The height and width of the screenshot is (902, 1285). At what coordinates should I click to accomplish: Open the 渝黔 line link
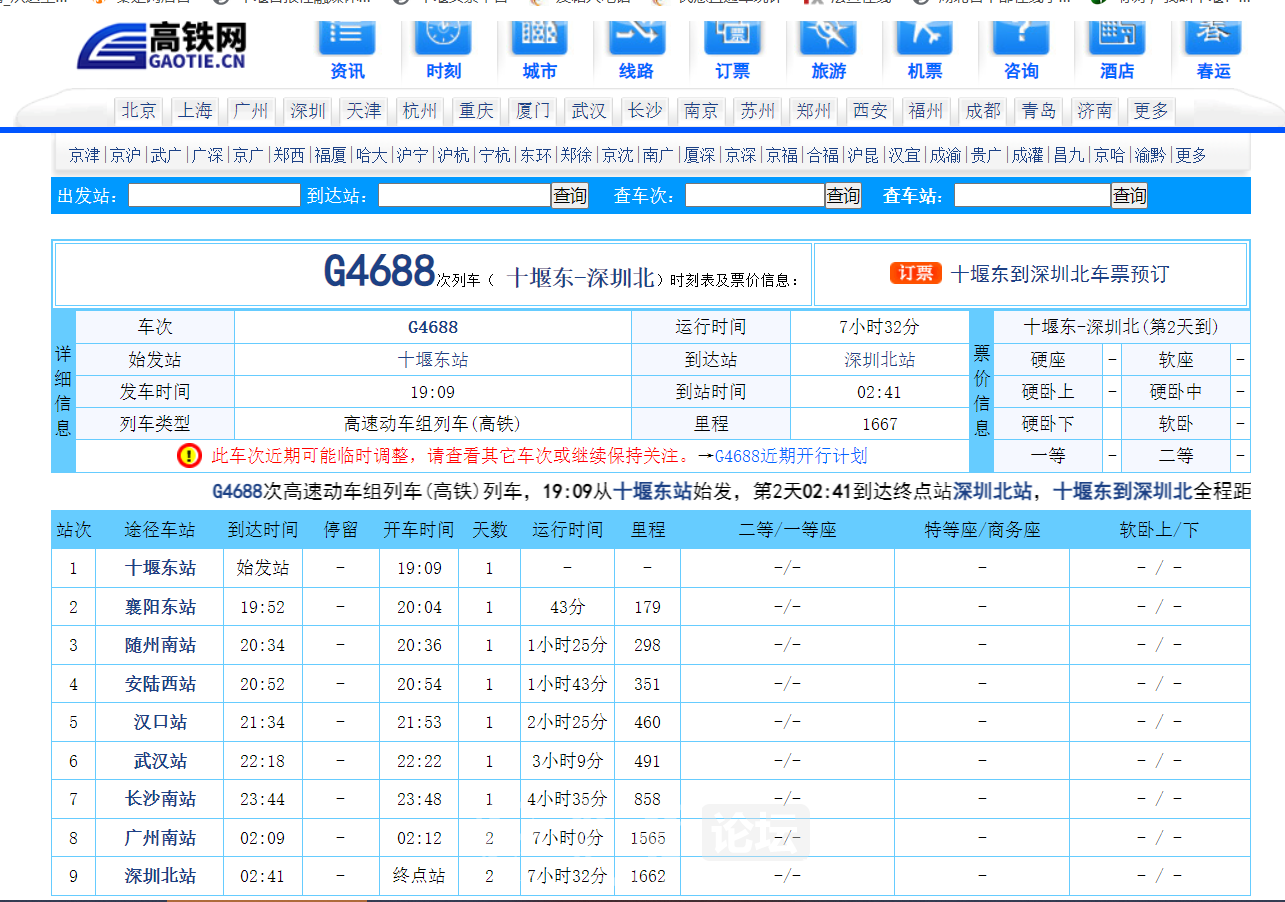coord(1150,155)
